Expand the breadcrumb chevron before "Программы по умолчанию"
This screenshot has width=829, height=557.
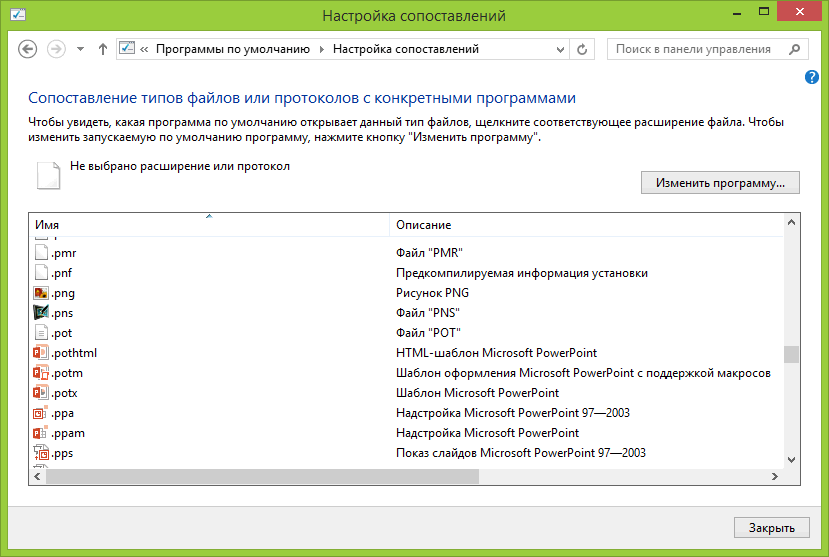click(x=145, y=49)
